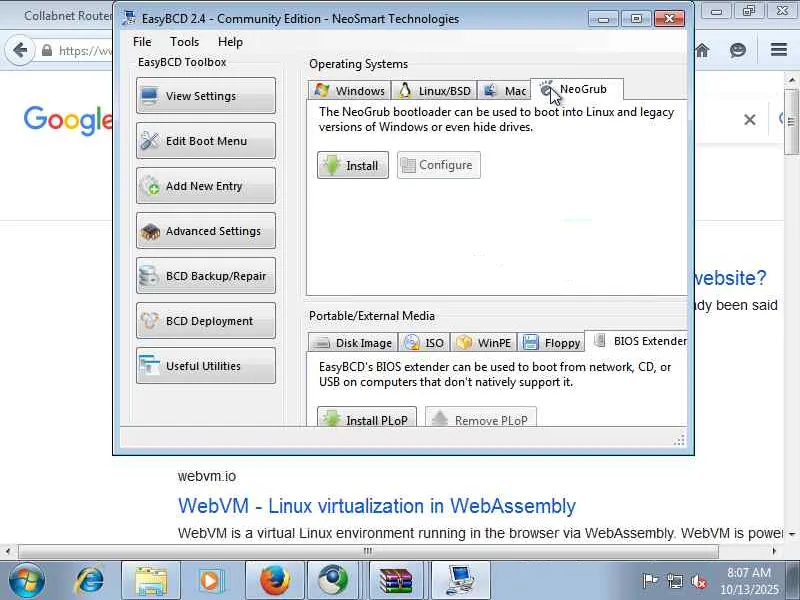Click the browser vertical scrollbar up arrow
Screen dimensions: 800x600
coord(792,80)
